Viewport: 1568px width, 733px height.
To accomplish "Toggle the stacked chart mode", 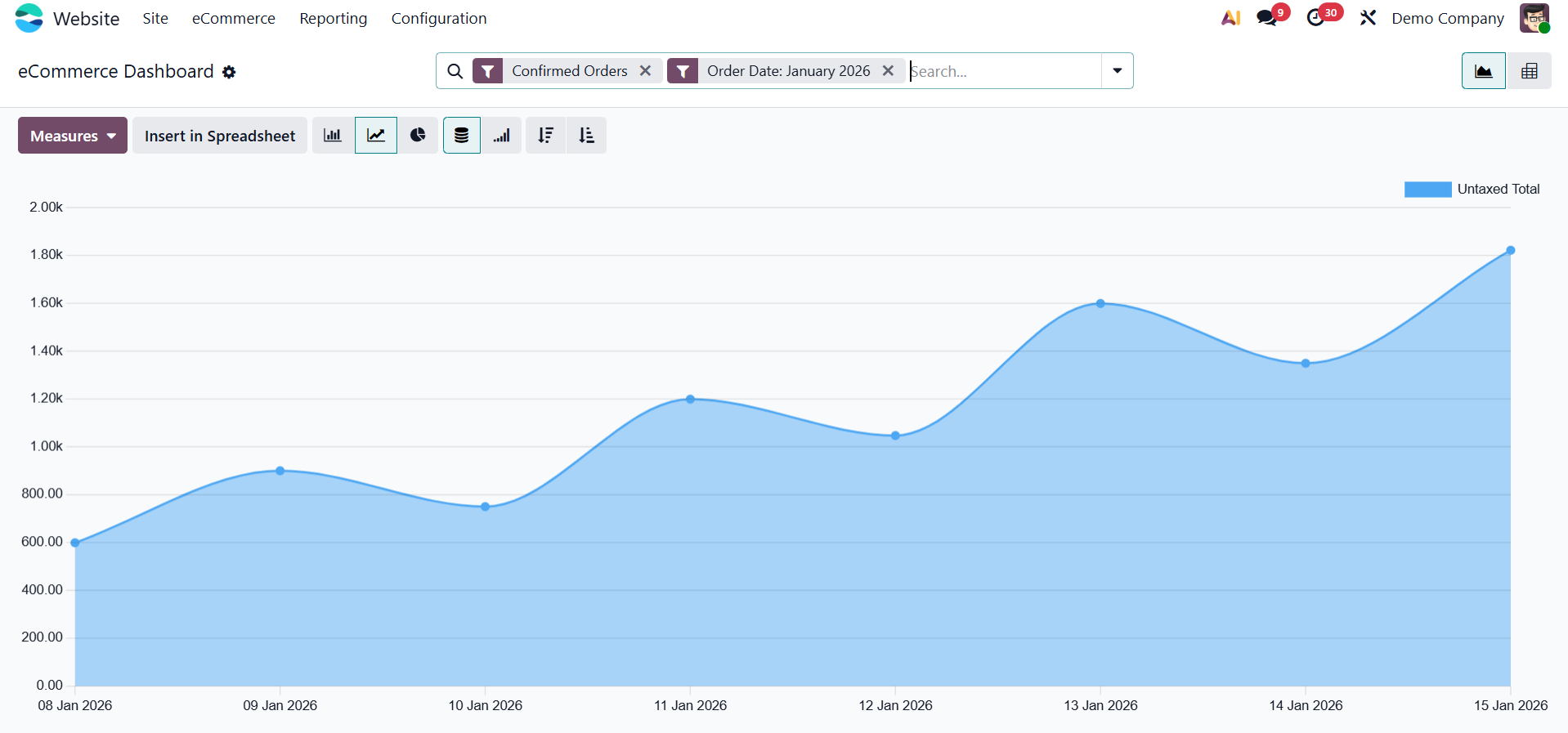I will [x=461, y=136].
